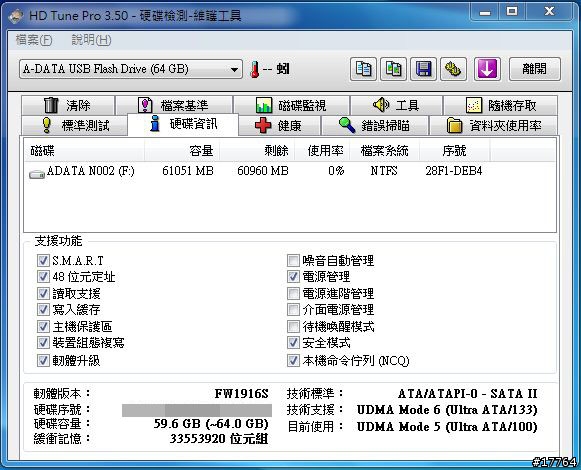Click the 使用率 column header
This screenshot has height=470, width=581.
pos(322,150)
